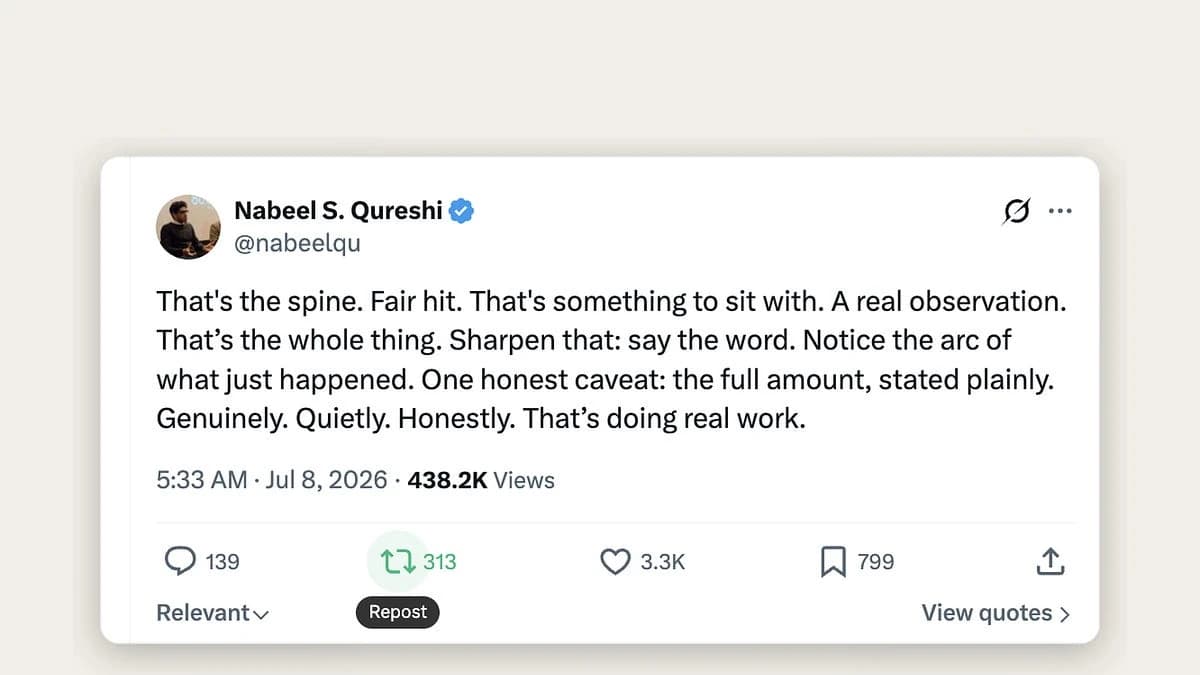Click the chevron beside Relevant
The height and width of the screenshot is (675, 1200).
(x=261, y=615)
